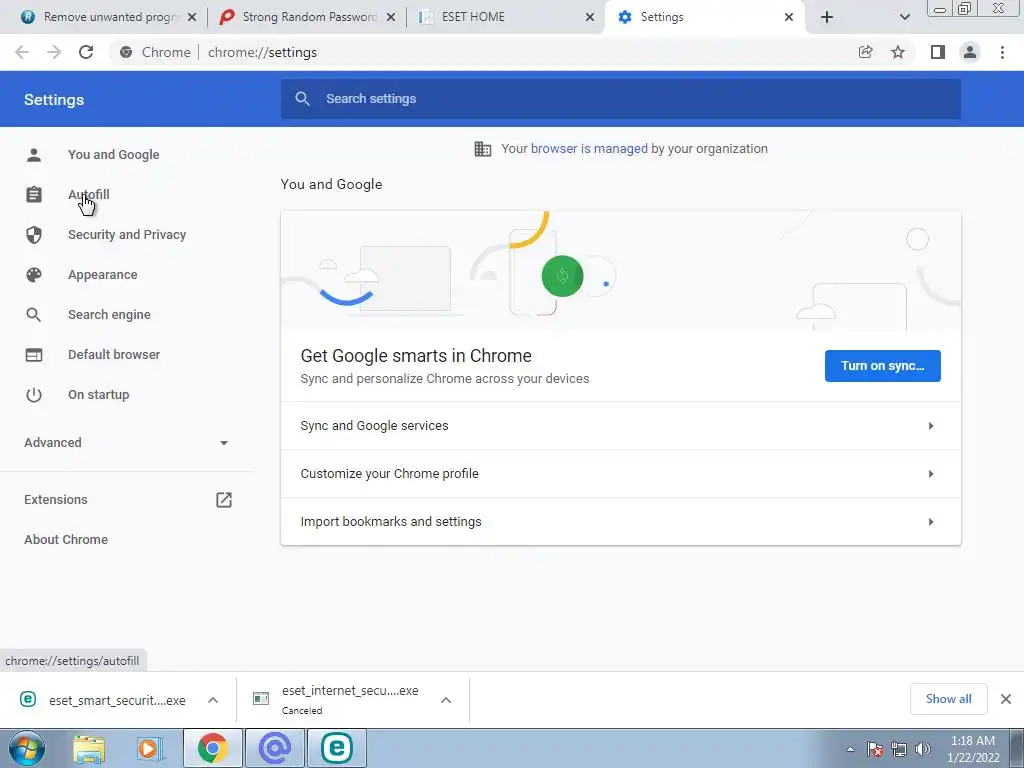Open the side panel icon
Screen dimensions: 1024x768
[938, 52]
